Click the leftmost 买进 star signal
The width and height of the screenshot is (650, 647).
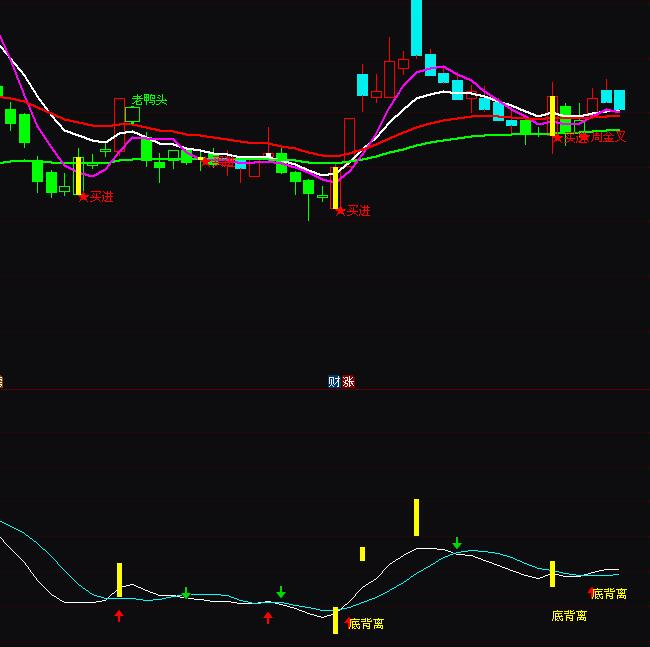pyautogui.click(x=84, y=197)
